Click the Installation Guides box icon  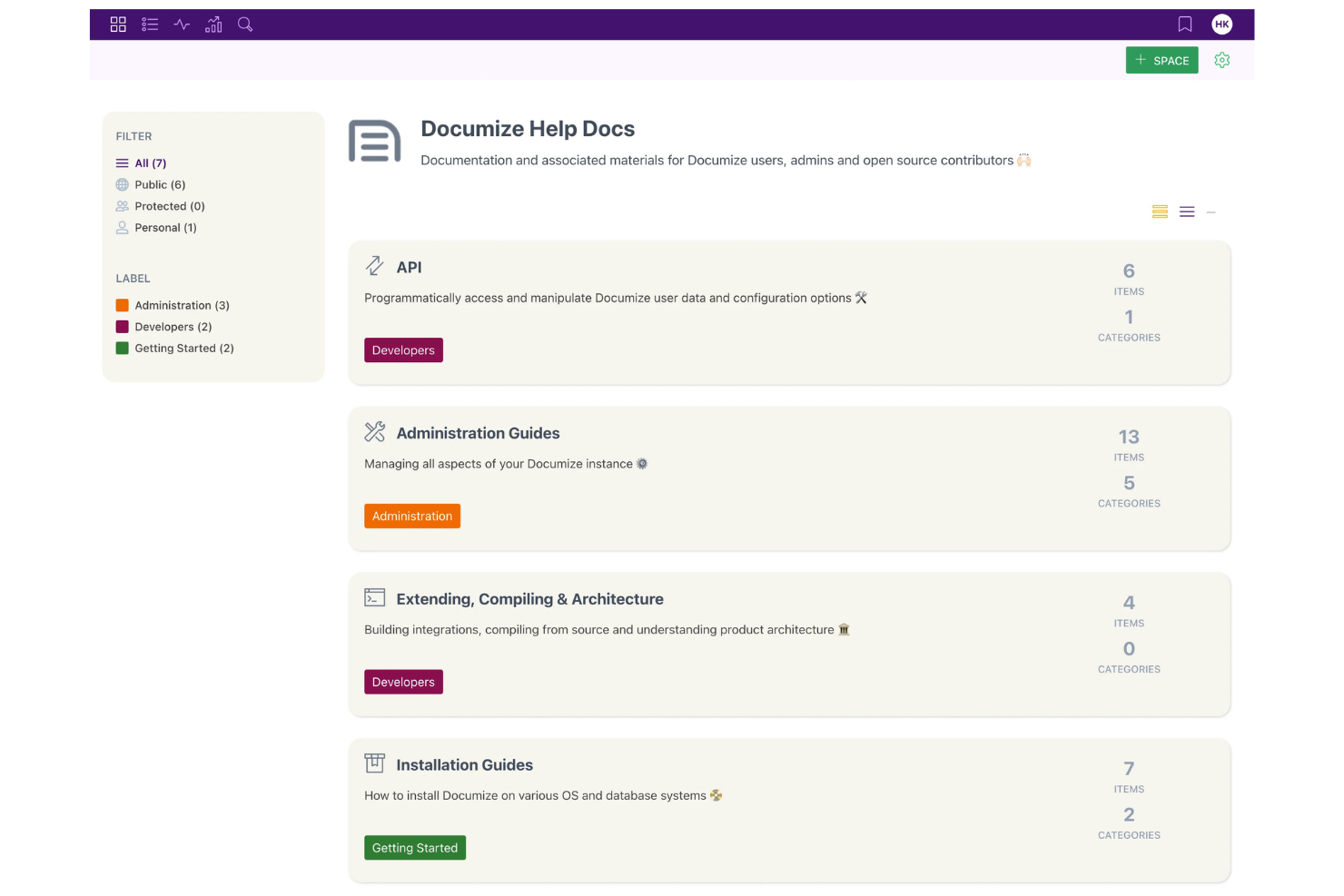point(374,763)
